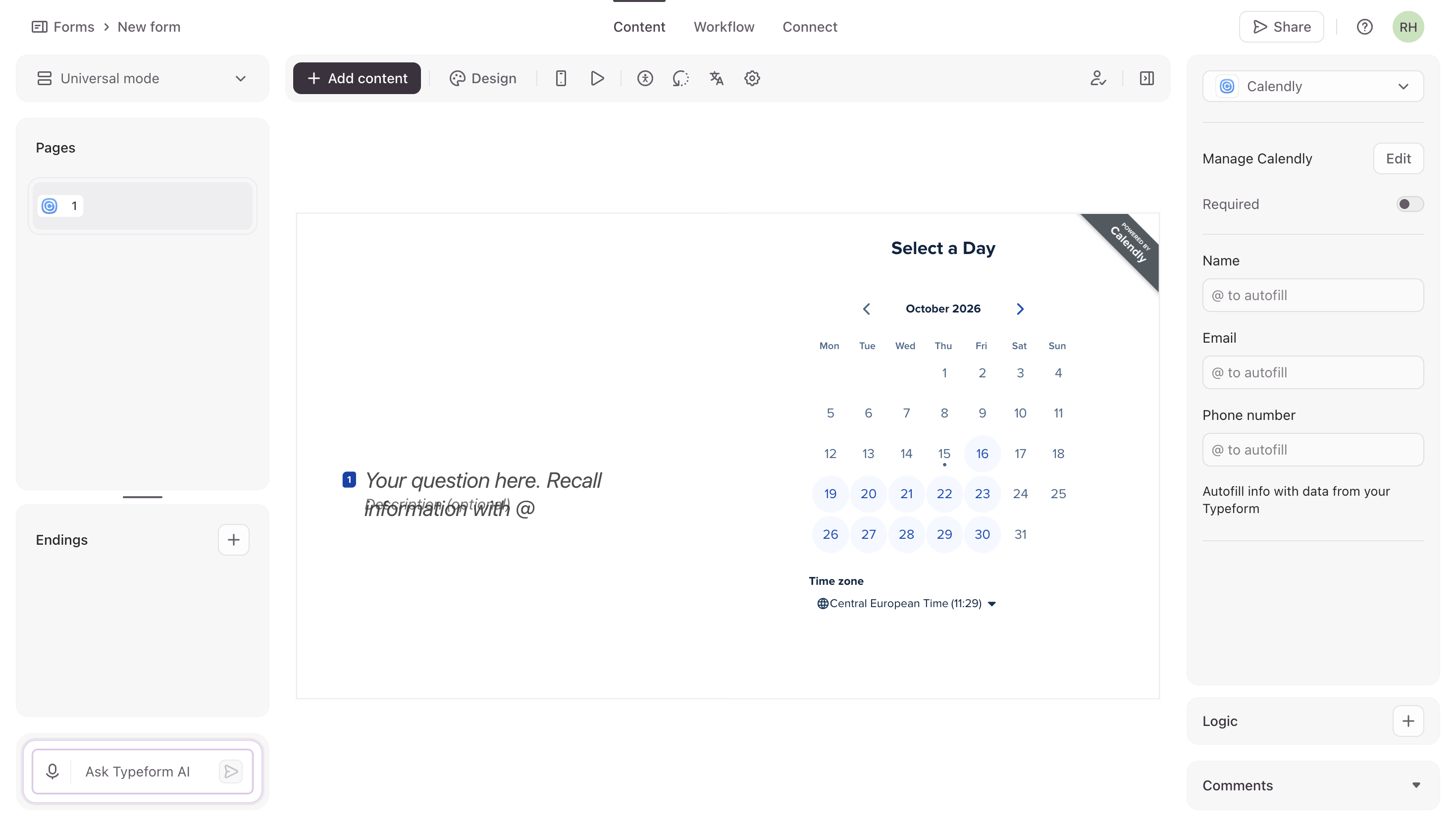This screenshot has height=826, width=1456.
Task: Add logic with the plus icon
Action: tap(1408, 721)
